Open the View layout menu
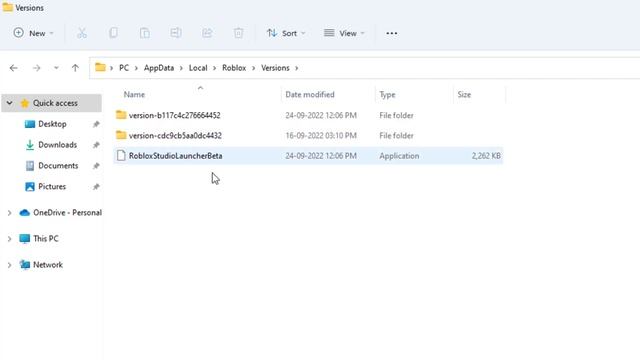This screenshot has width=640, height=360. [x=344, y=33]
